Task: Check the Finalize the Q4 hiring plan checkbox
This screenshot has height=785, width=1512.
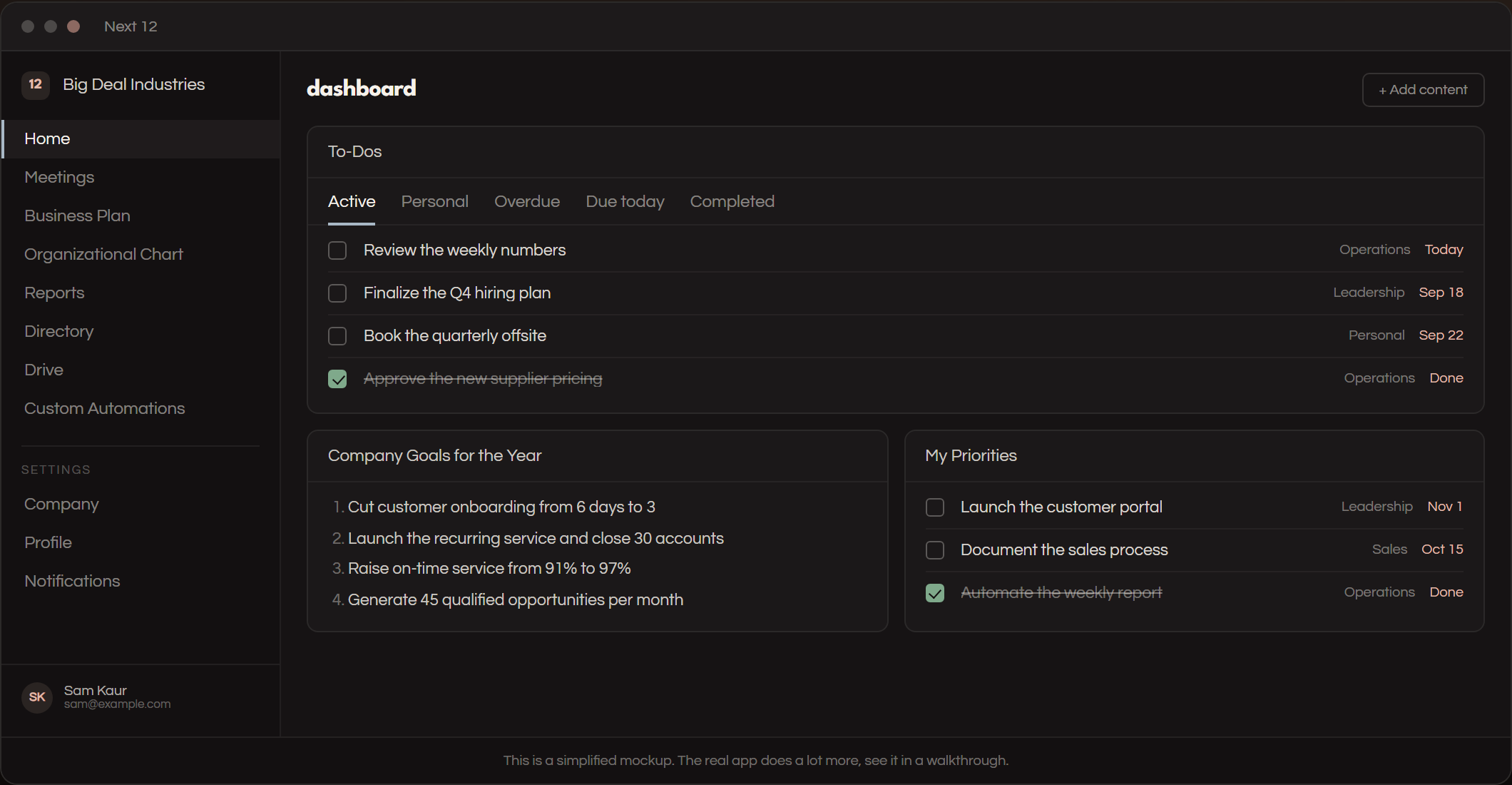Action: click(337, 293)
